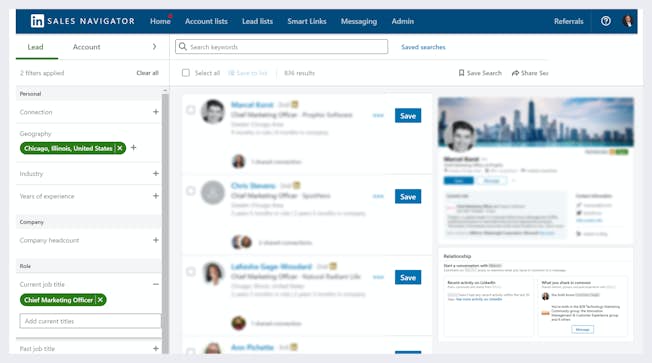This screenshot has width=652, height=363.
Task: Toggle the Select all checkbox
Action: (185, 73)
